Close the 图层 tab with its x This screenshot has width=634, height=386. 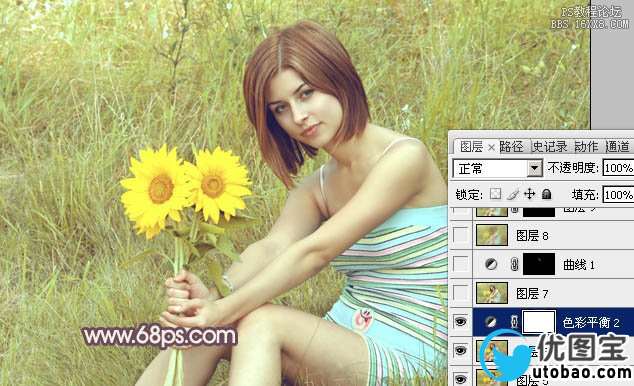[491, 148]
